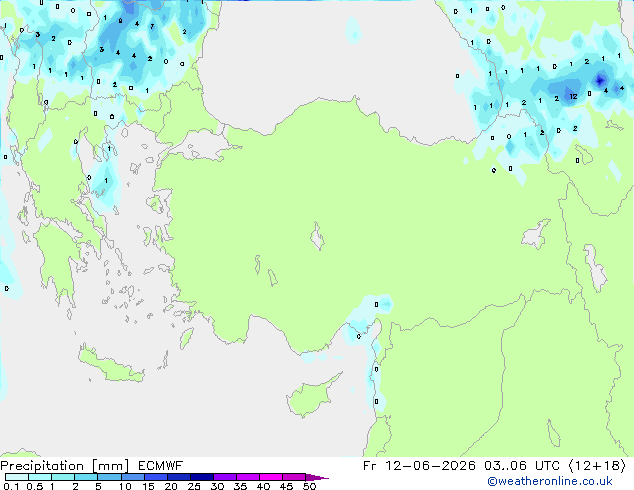Select the 30–35 mm purple legend swatch
The width and height of the screenshot is (634, 490).
(x=225, y=477)
